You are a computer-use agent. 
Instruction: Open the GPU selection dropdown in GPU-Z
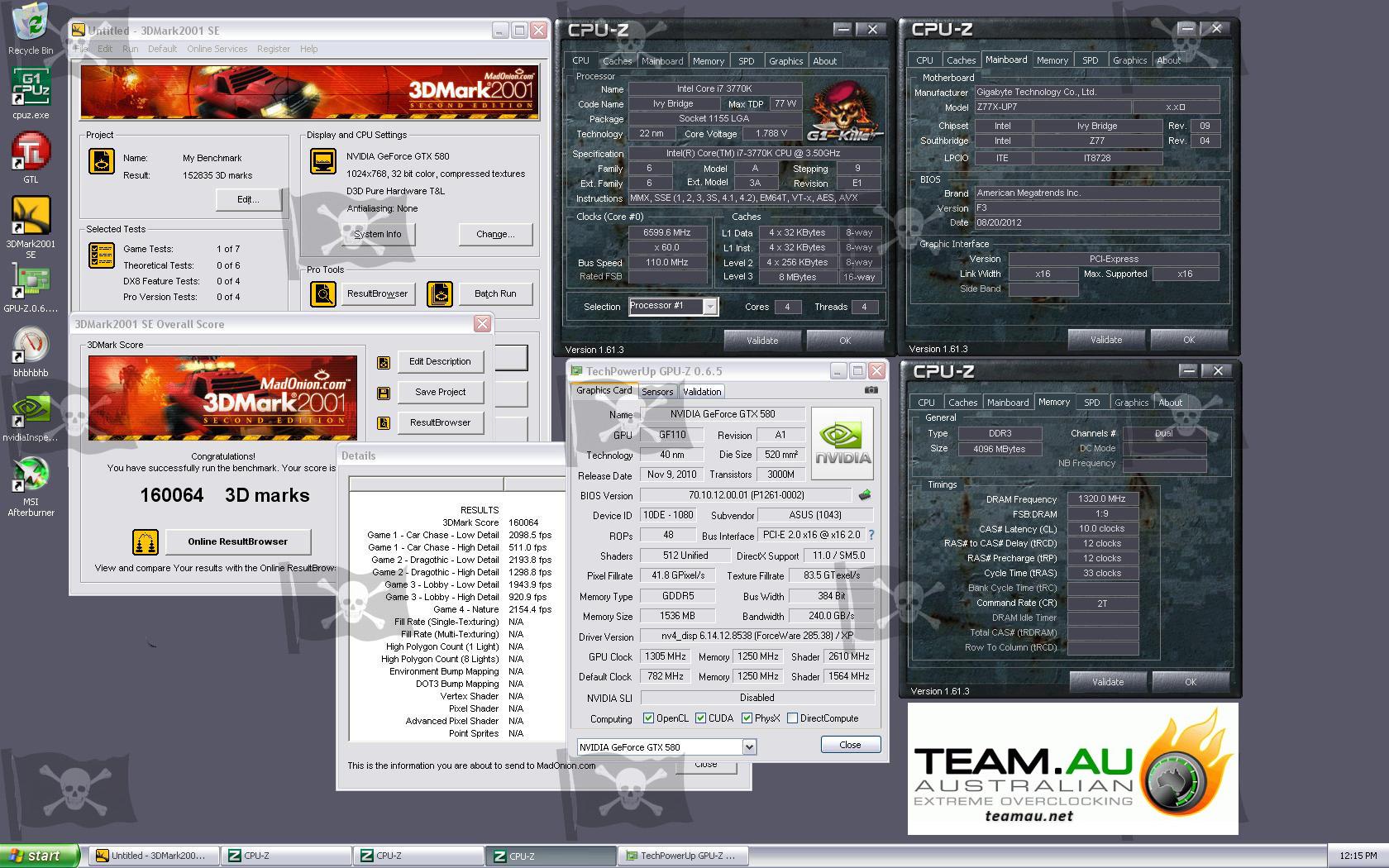749,747
